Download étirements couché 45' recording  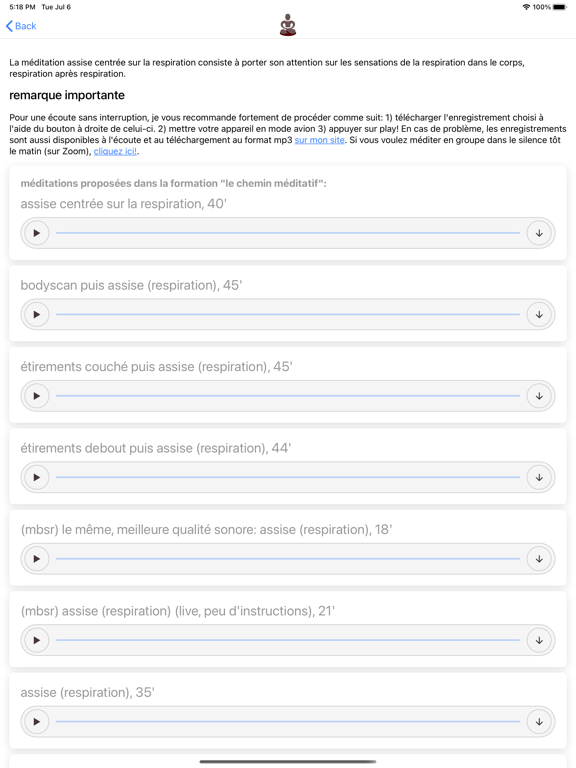coord(539,396)
